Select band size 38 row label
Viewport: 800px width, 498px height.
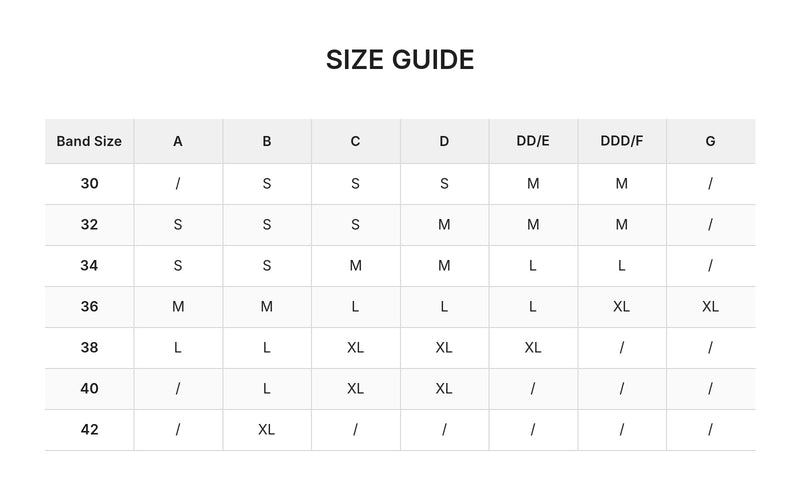[x=89, y=348]
